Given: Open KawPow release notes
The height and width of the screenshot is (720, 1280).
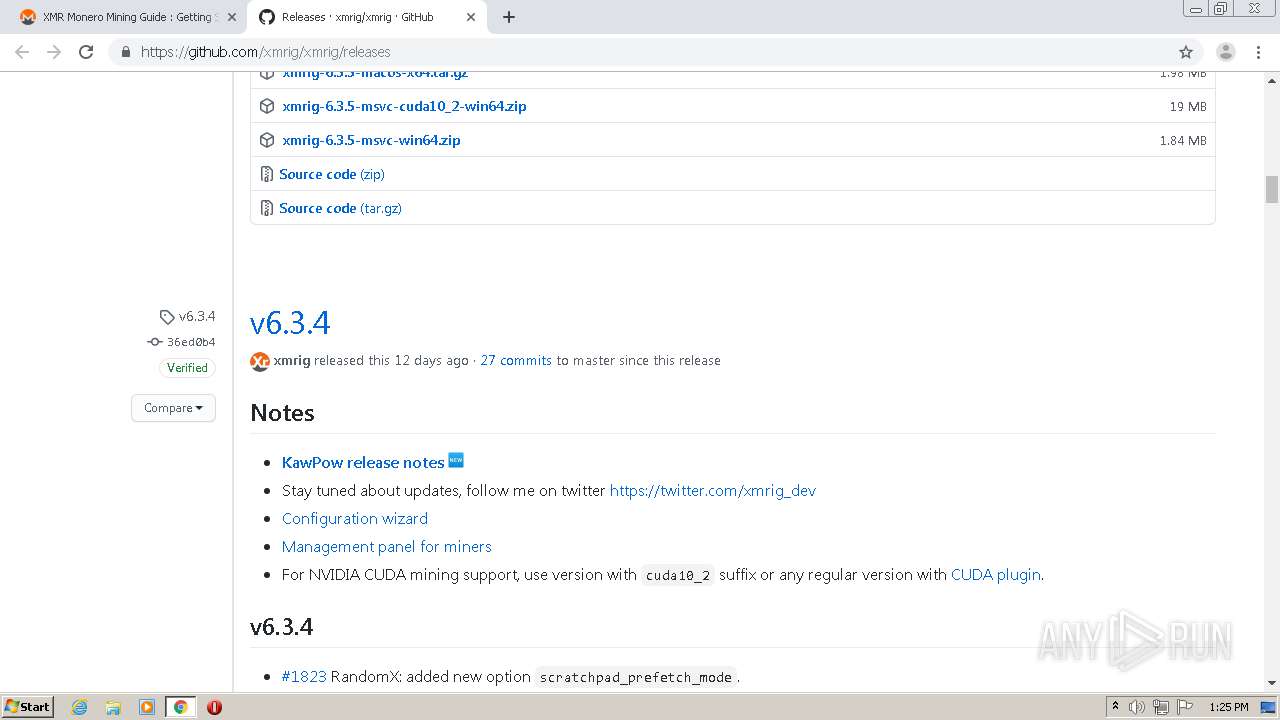Looking at the screenshot, I should pyautogui.click(x=363, y=462).
